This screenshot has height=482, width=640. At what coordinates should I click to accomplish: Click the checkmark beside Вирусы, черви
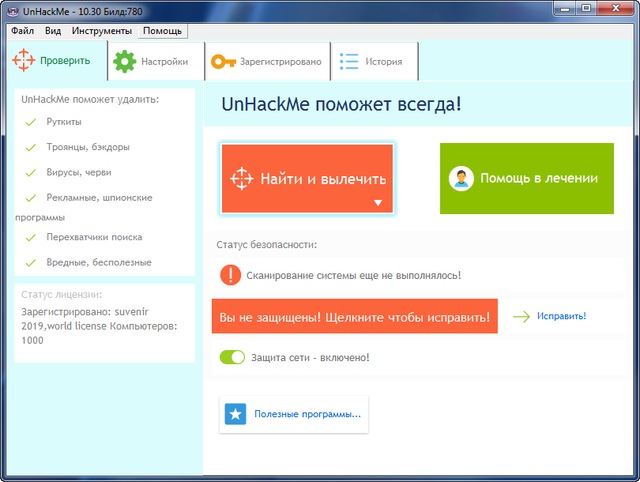click(31, 172)
